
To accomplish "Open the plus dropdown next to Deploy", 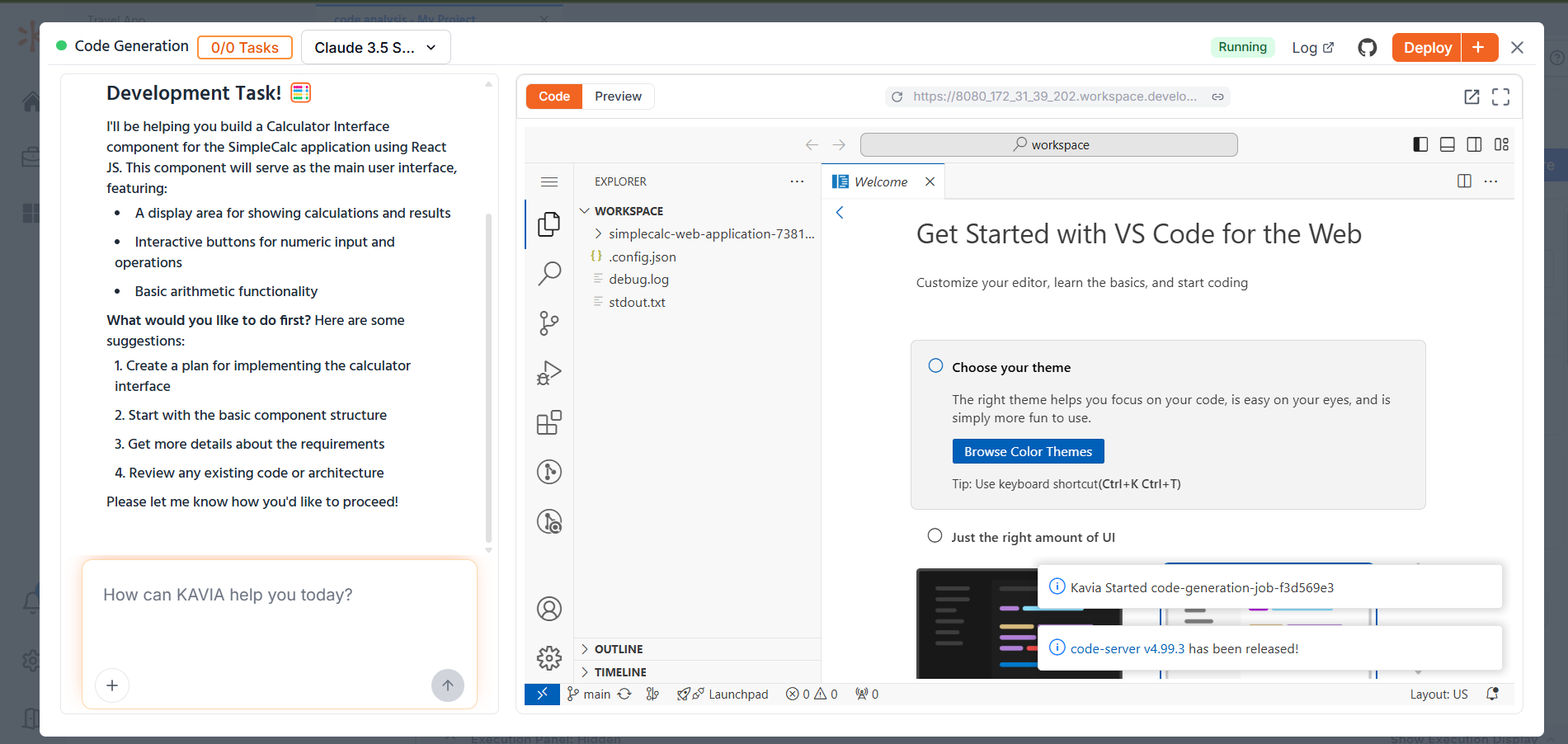I will click(1479, 48).
